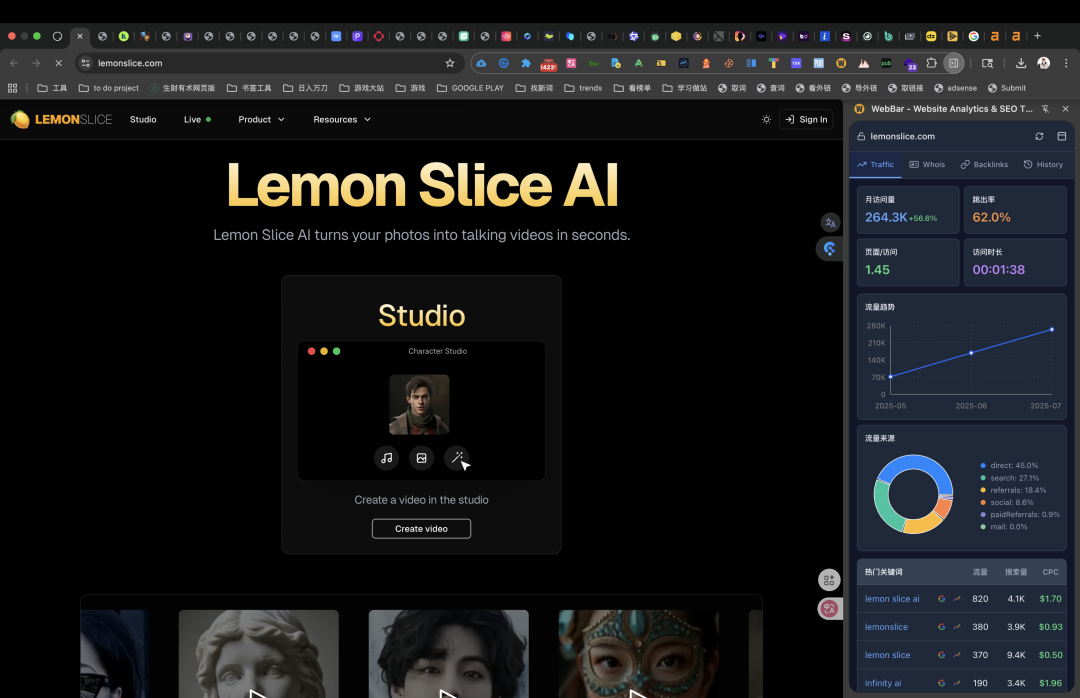
Task: Open the Chrome downloads icon
Action: (1021, 63)
